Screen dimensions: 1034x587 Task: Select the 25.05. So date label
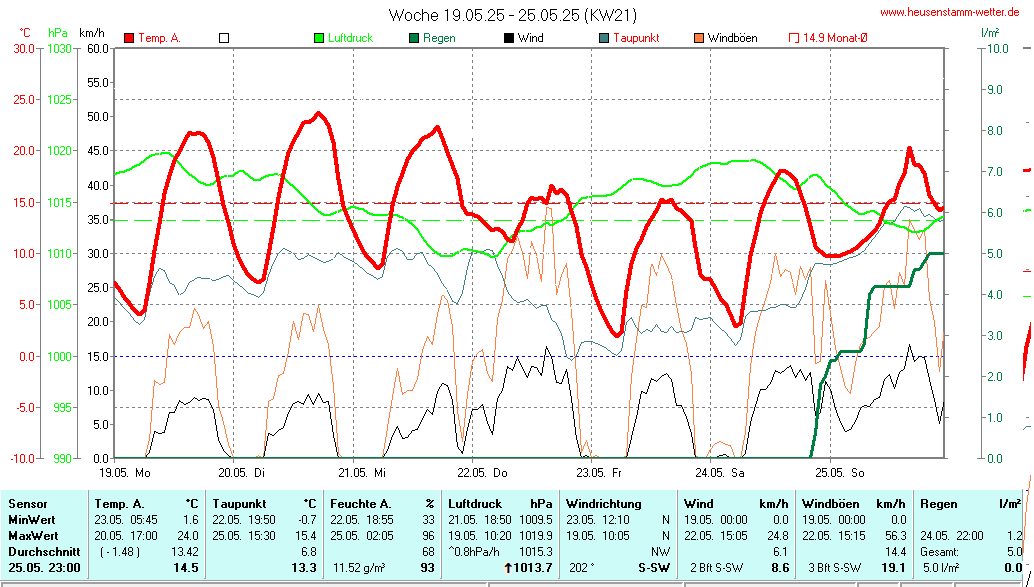coord(838,471)
